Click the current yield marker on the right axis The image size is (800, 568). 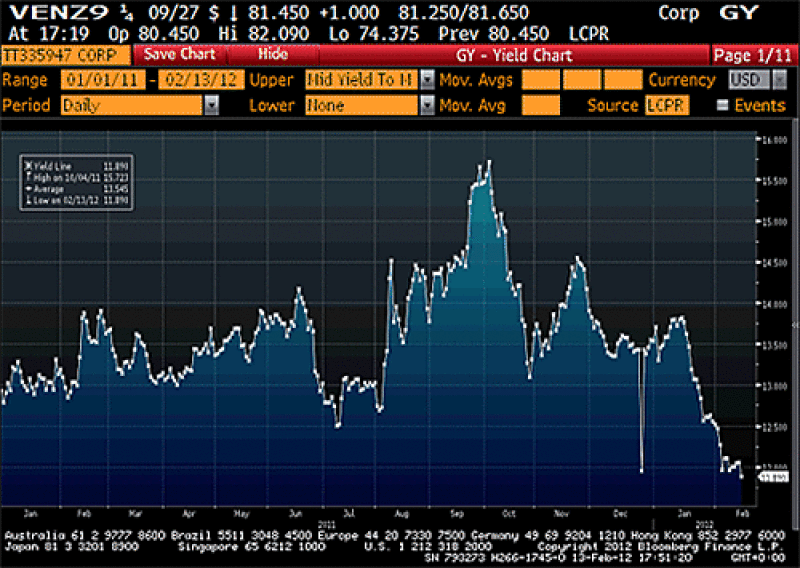[x=774, y=477]
